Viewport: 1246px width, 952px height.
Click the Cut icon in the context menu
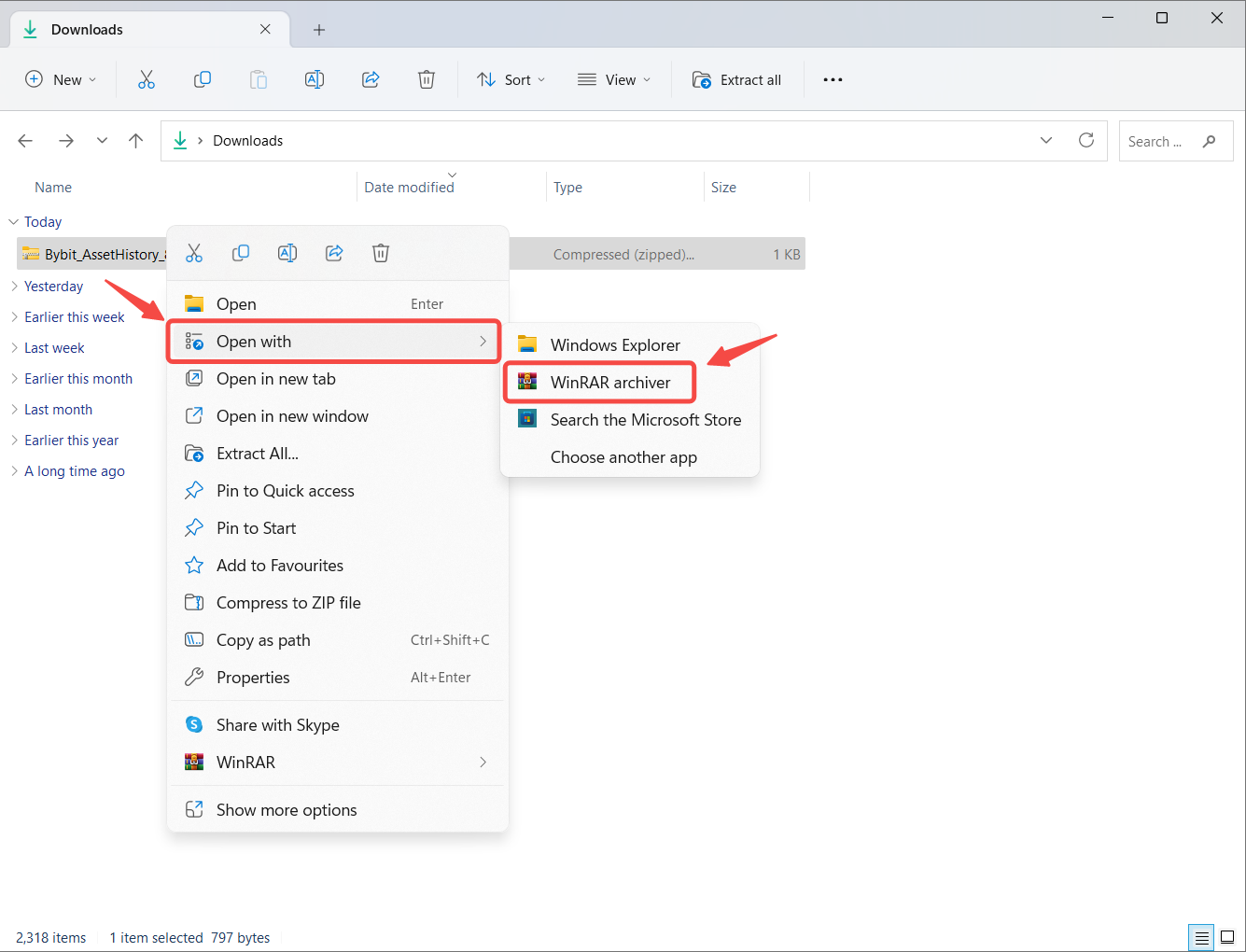(x=194, y=253)
